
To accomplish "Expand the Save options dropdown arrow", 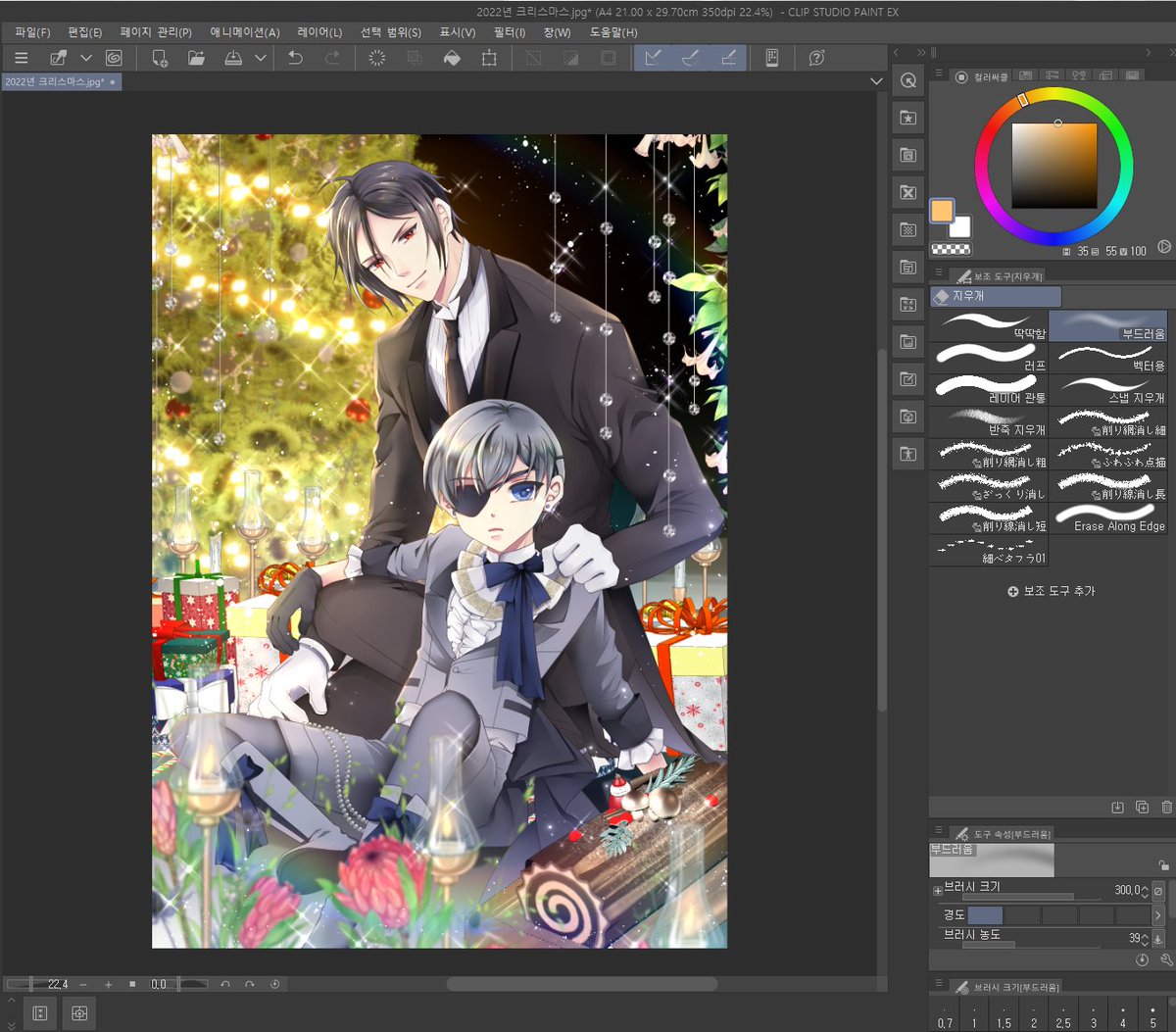I will coord(260,58).
